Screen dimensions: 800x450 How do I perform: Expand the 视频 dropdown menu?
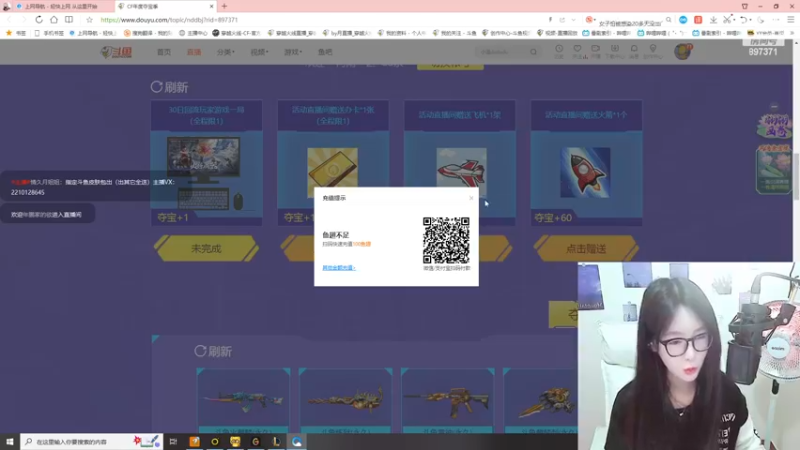259,52
